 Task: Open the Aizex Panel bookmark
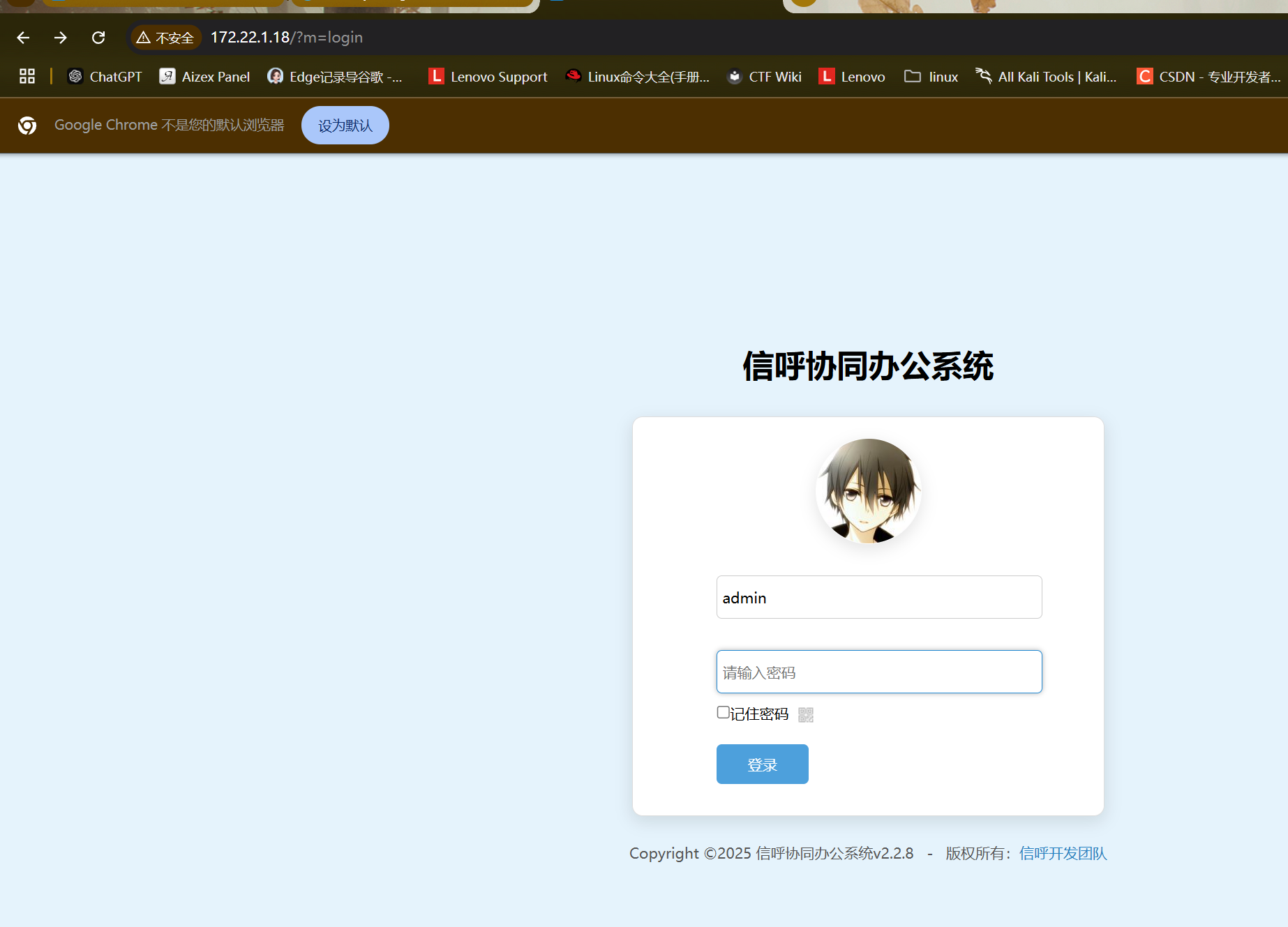coord(204,77)
